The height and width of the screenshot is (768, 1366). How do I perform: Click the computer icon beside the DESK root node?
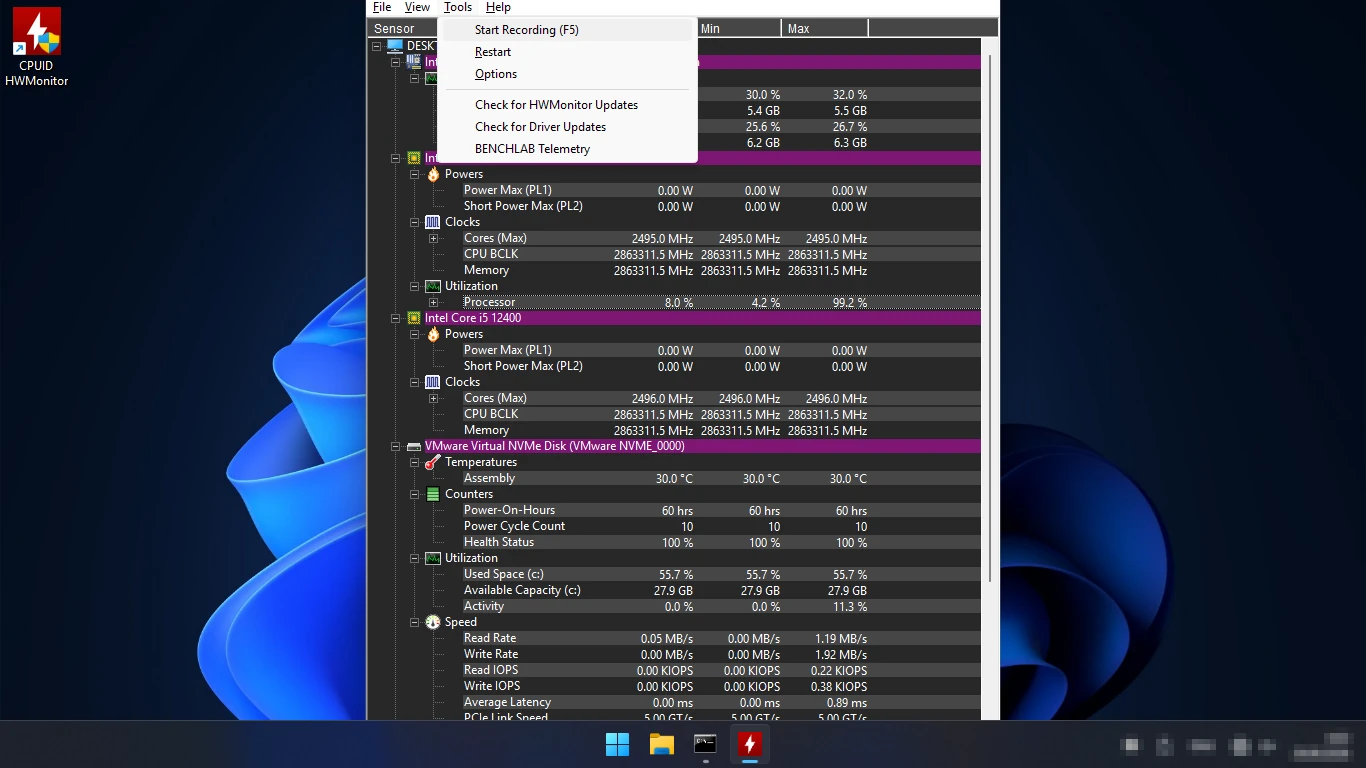click(x=395, y=46)
